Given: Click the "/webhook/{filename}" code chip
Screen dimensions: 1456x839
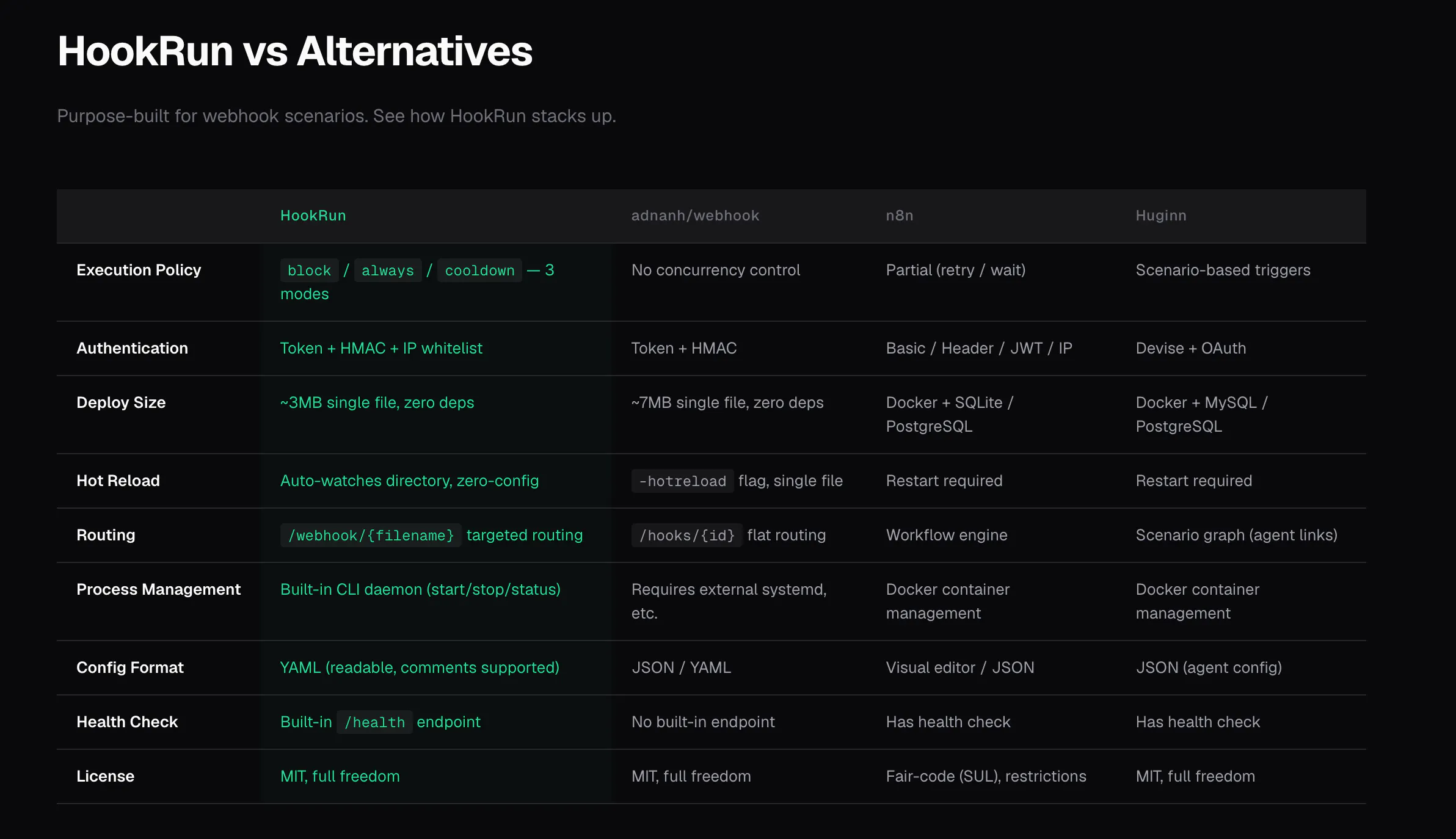Looking at the screenshot, I should tap(371, 536).
